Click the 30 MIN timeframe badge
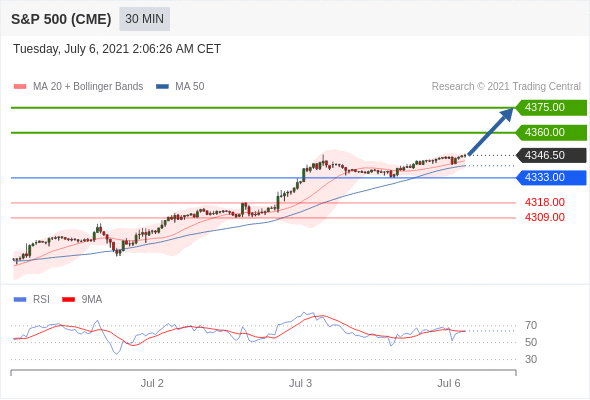Image resolution: width=590 pixels, height=400 pixels. (x=144, y=19)
